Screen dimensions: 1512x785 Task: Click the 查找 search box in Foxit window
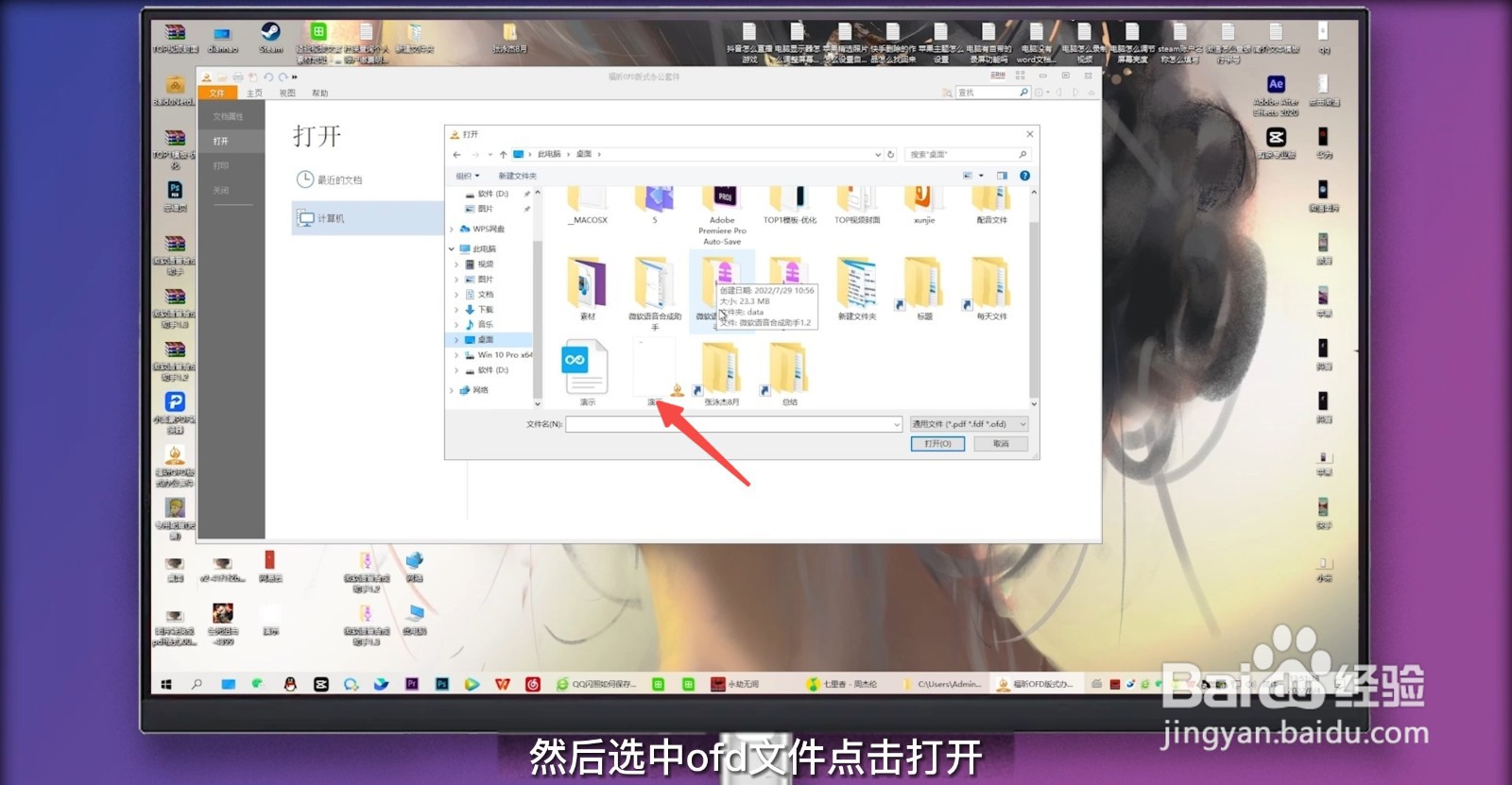(x=992, y=93)
